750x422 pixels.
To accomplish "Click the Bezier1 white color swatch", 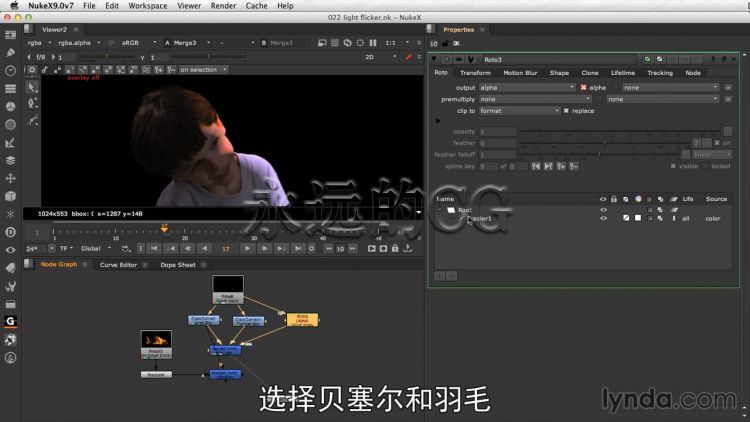I will (638, 218).
